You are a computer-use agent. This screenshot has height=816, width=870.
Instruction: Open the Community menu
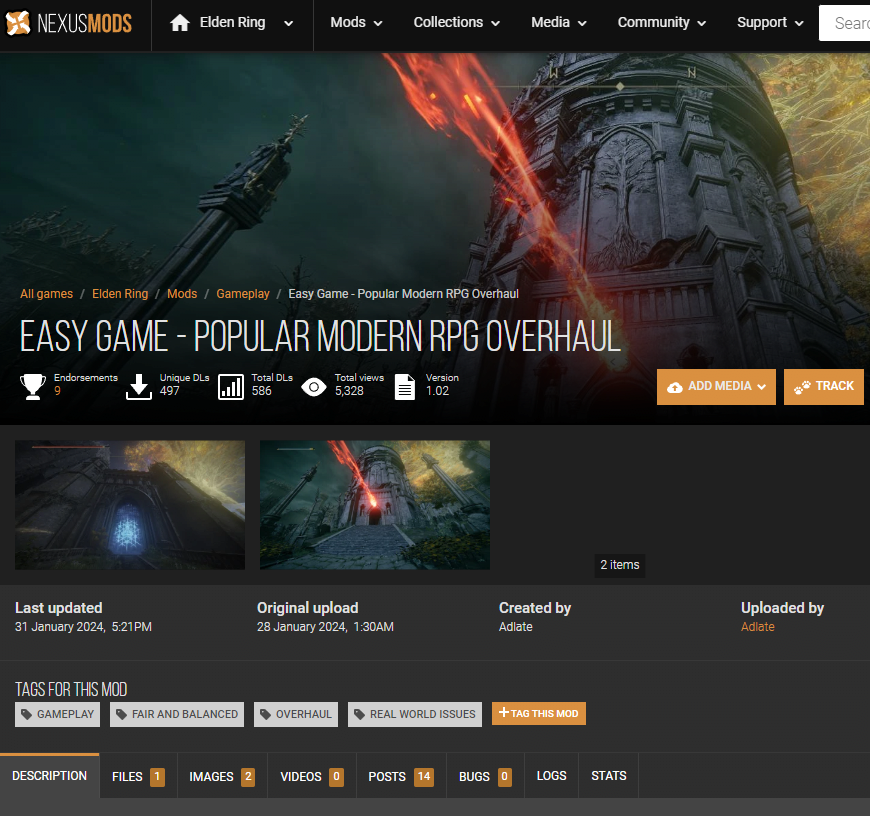(x=662, y=23)
